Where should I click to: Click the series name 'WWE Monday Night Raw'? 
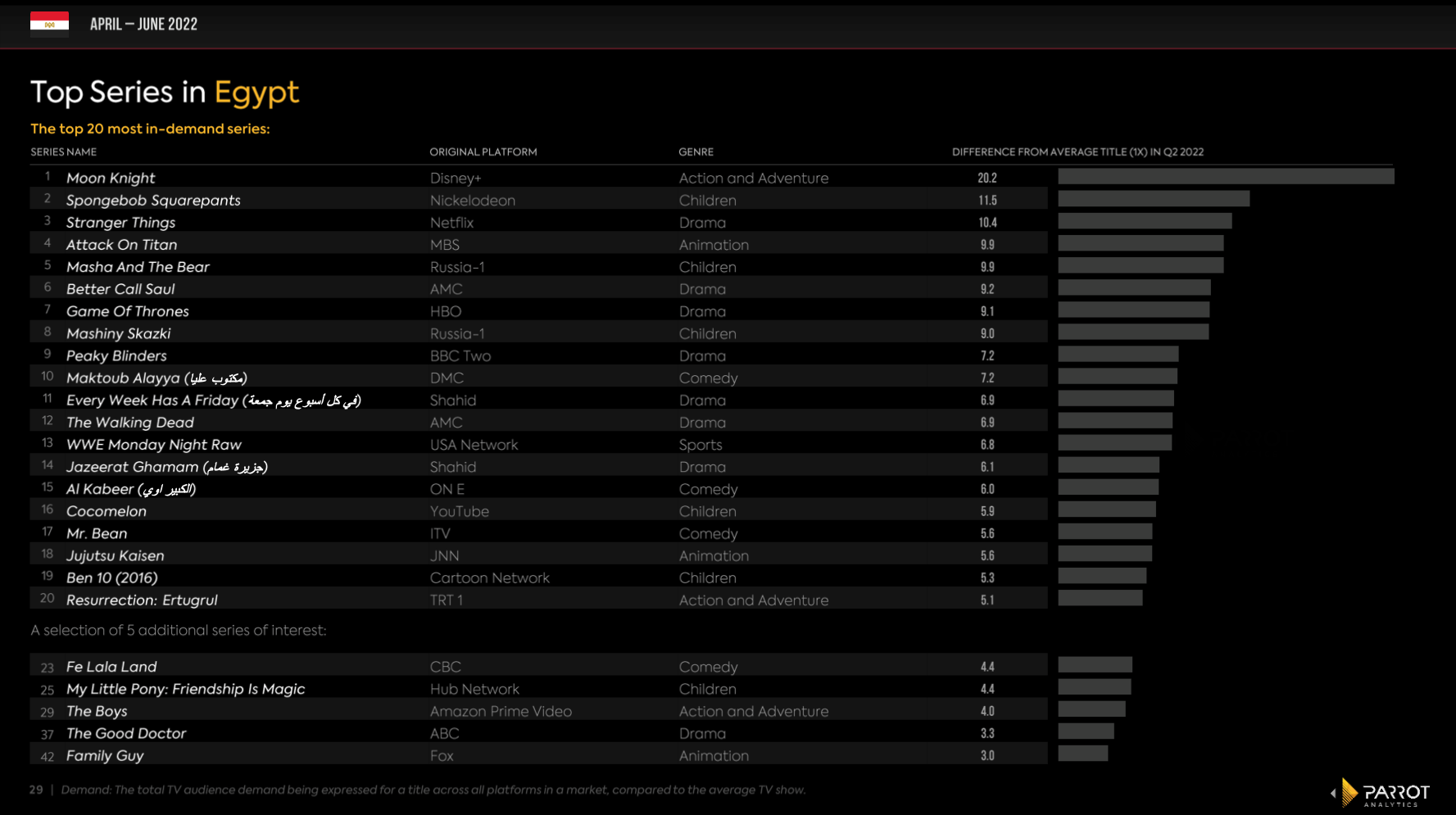coord(154,444)
